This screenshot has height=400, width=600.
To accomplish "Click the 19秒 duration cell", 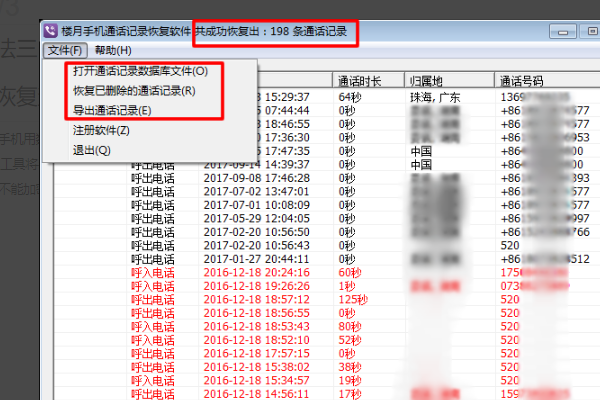I will click(350, 381).
